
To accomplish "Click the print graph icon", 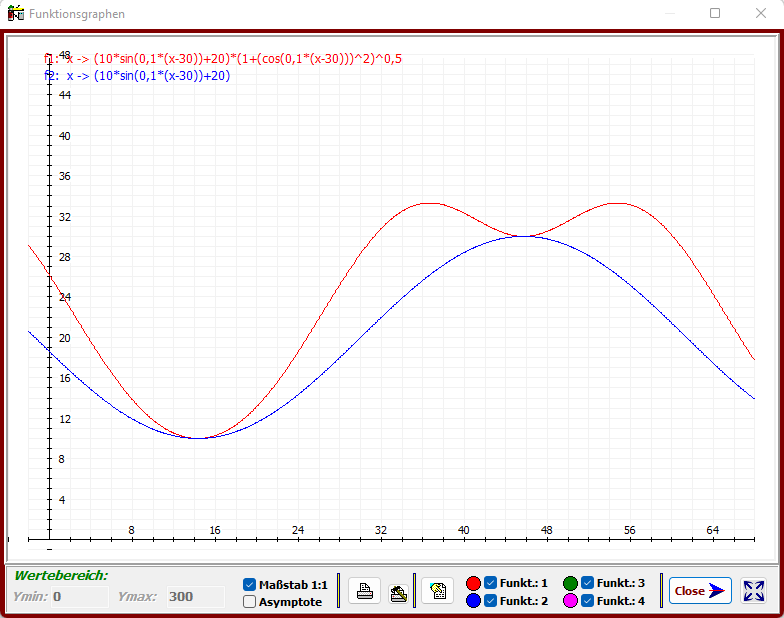I will (365, 591).
